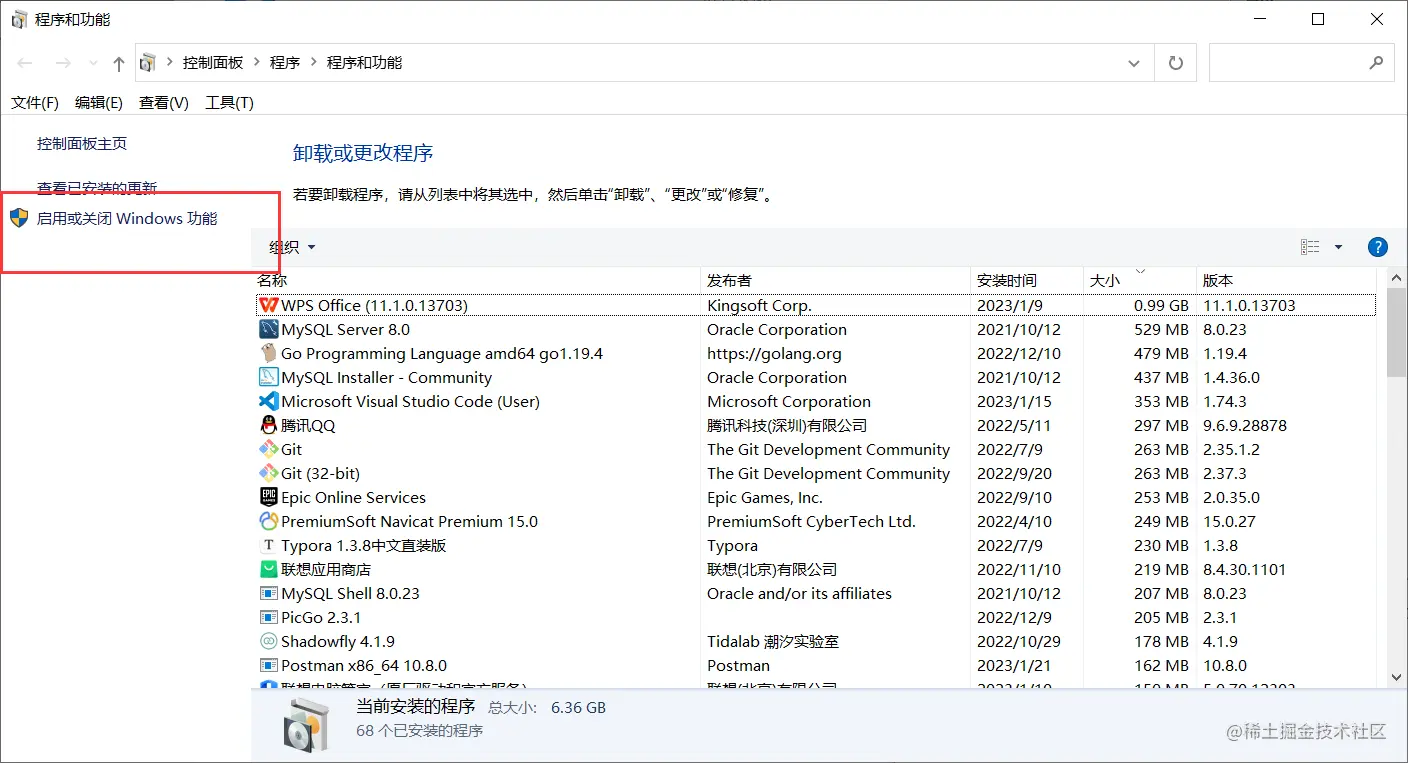Screen dimensions: 1408x763
Task: Expand the view options dropdown arrow
Action: coord(1339,247)
